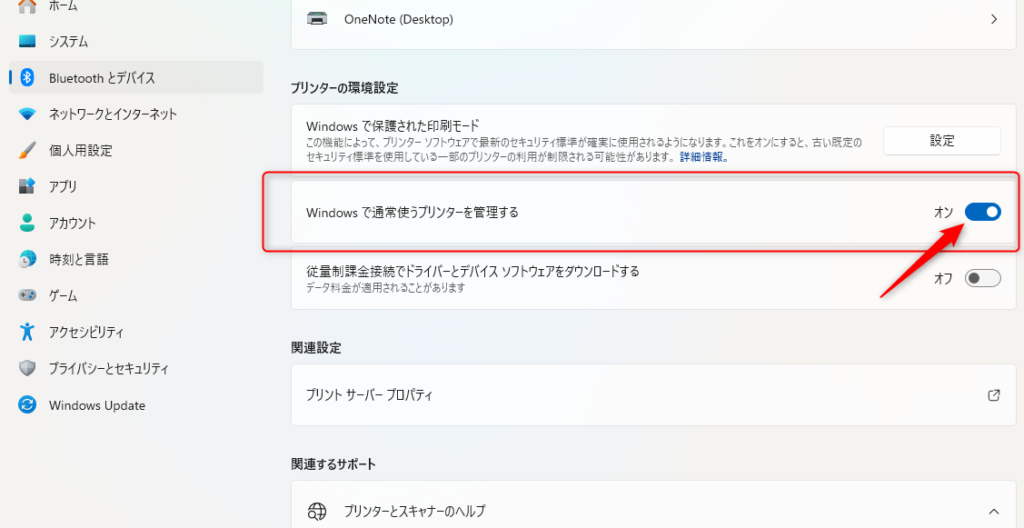
Task: Select プライバシーとセキュリティ sidebar item
Action: coord(108,368)
